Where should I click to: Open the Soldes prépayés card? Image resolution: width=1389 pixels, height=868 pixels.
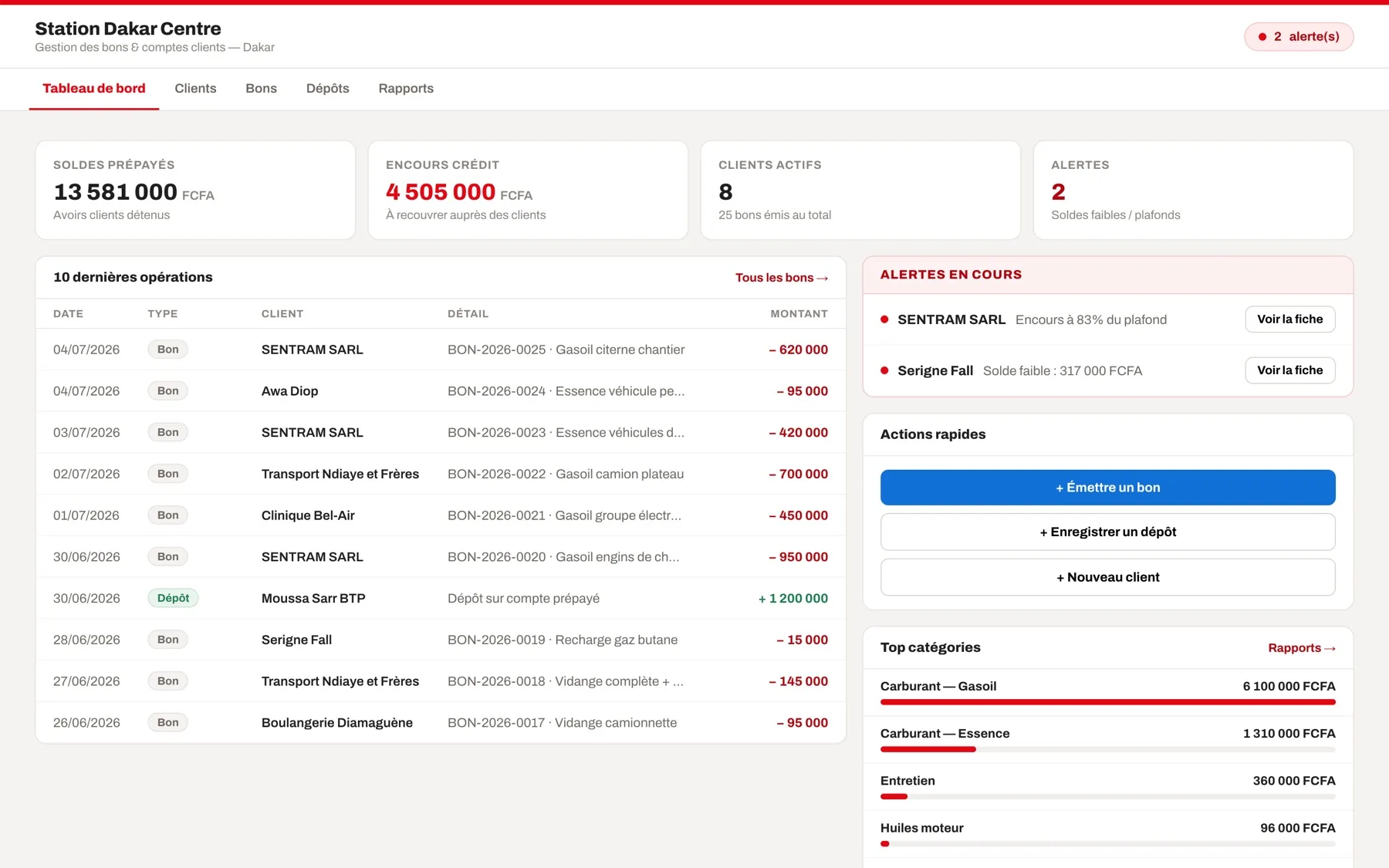pos(195,190)
